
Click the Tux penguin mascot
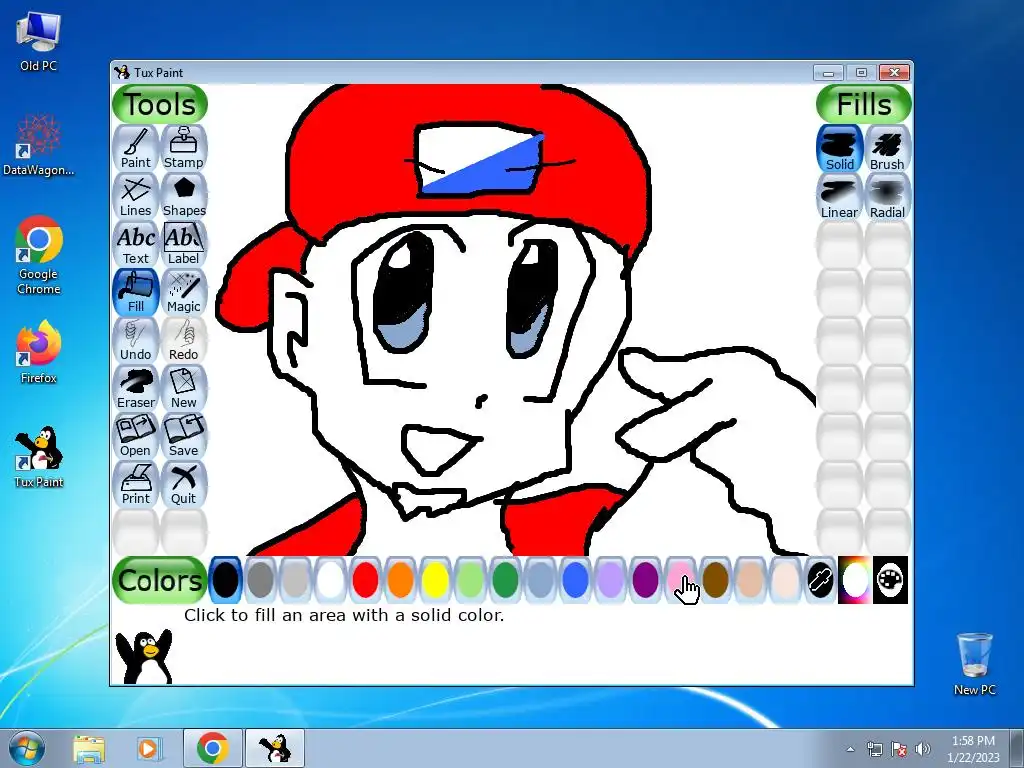click(x=144, y=656)
